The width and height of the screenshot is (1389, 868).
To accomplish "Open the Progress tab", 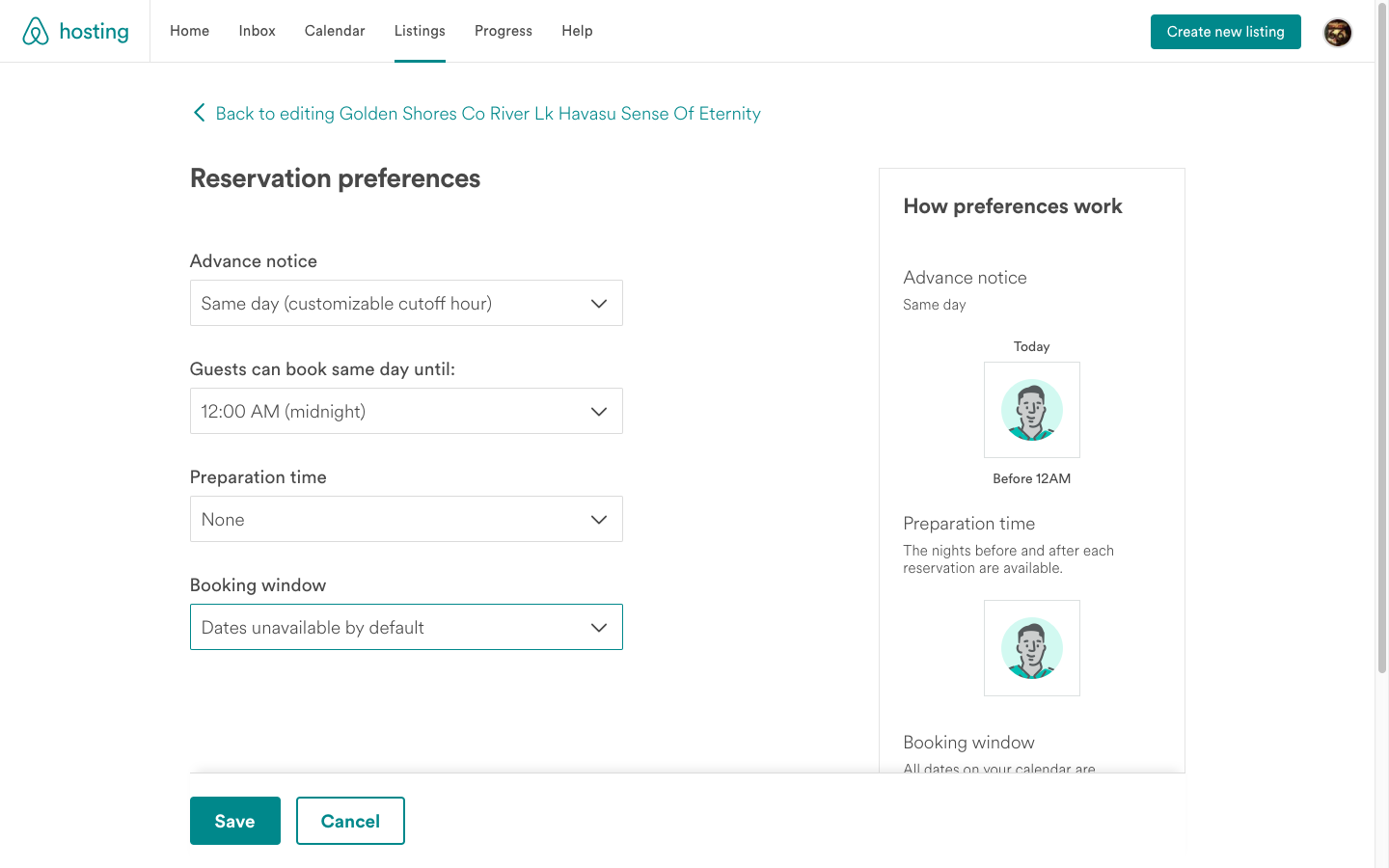I will (x=503, y=31).
